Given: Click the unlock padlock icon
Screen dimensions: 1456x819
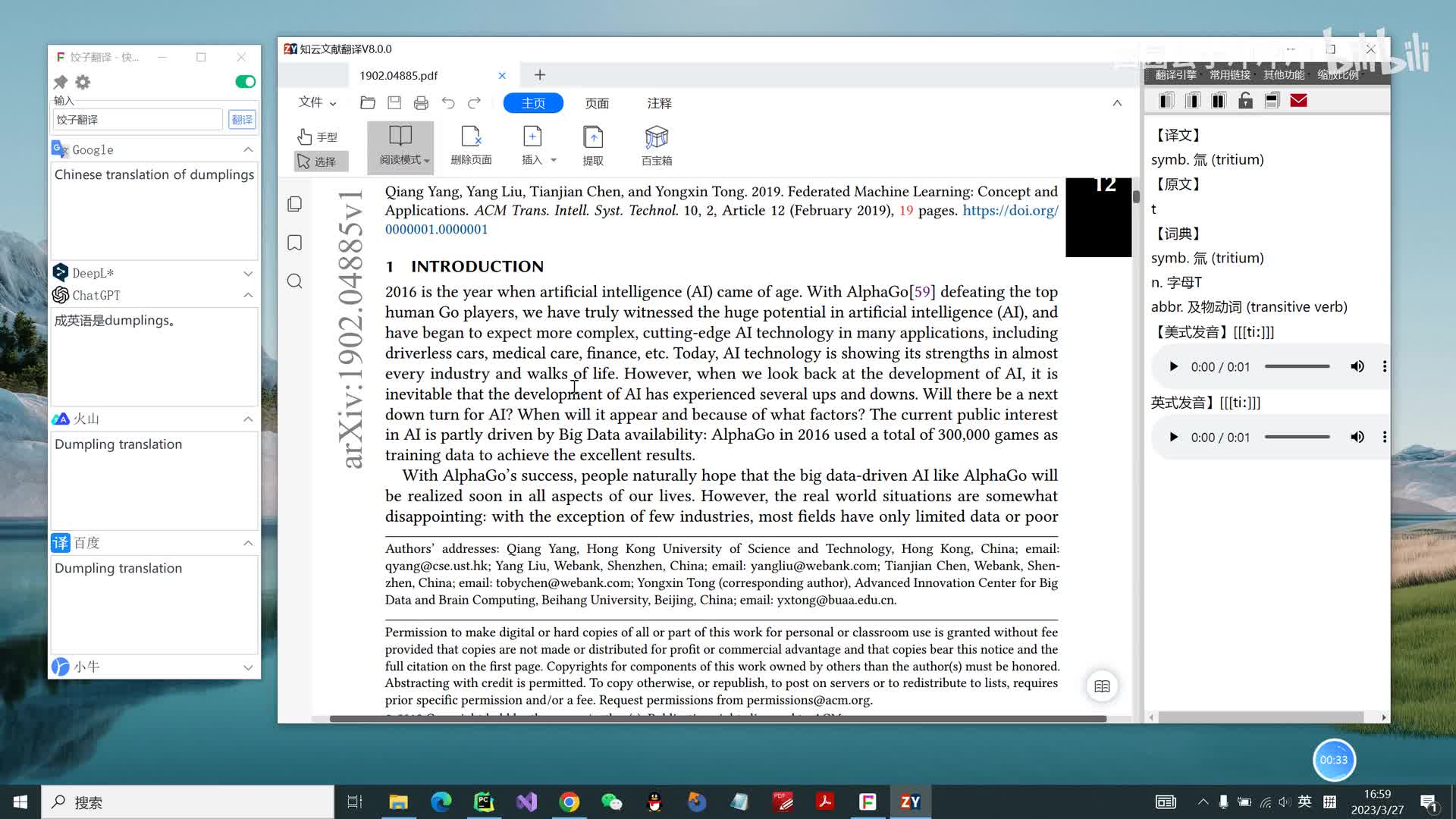Looking at the screenshot, I should pos(1245,101).
